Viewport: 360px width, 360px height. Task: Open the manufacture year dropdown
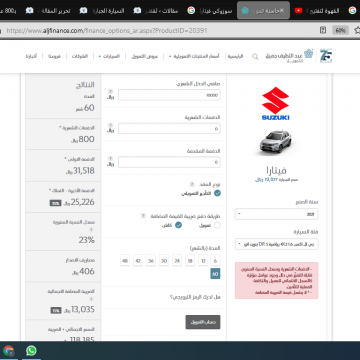[276, 214]
